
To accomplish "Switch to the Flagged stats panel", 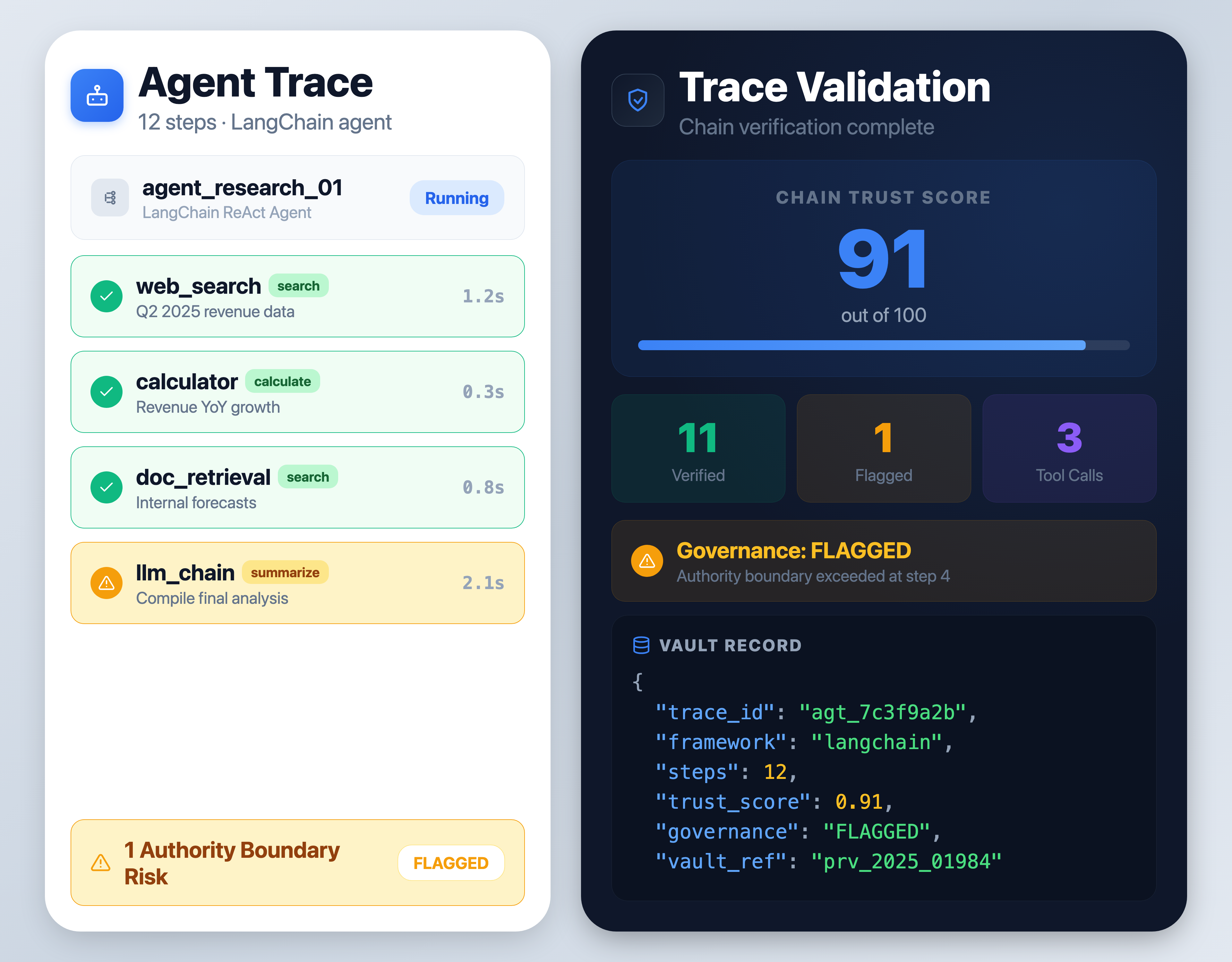I will click(x=883, y=449).
